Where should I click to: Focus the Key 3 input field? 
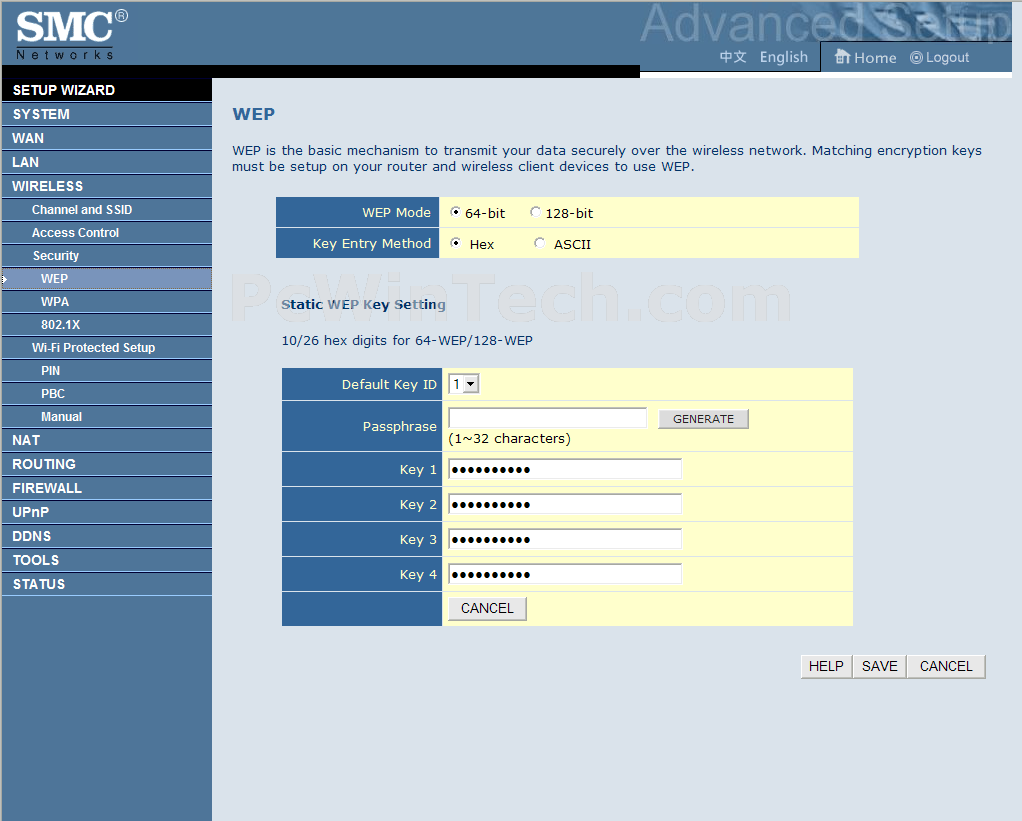pos(565,540)
